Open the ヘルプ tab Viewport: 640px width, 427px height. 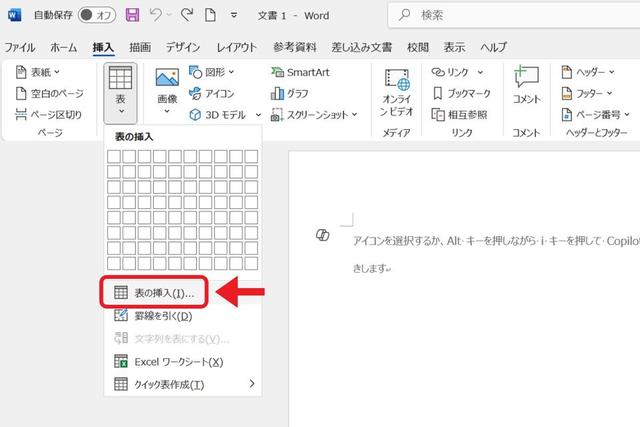pyautogui.click(x=493, y=47)
